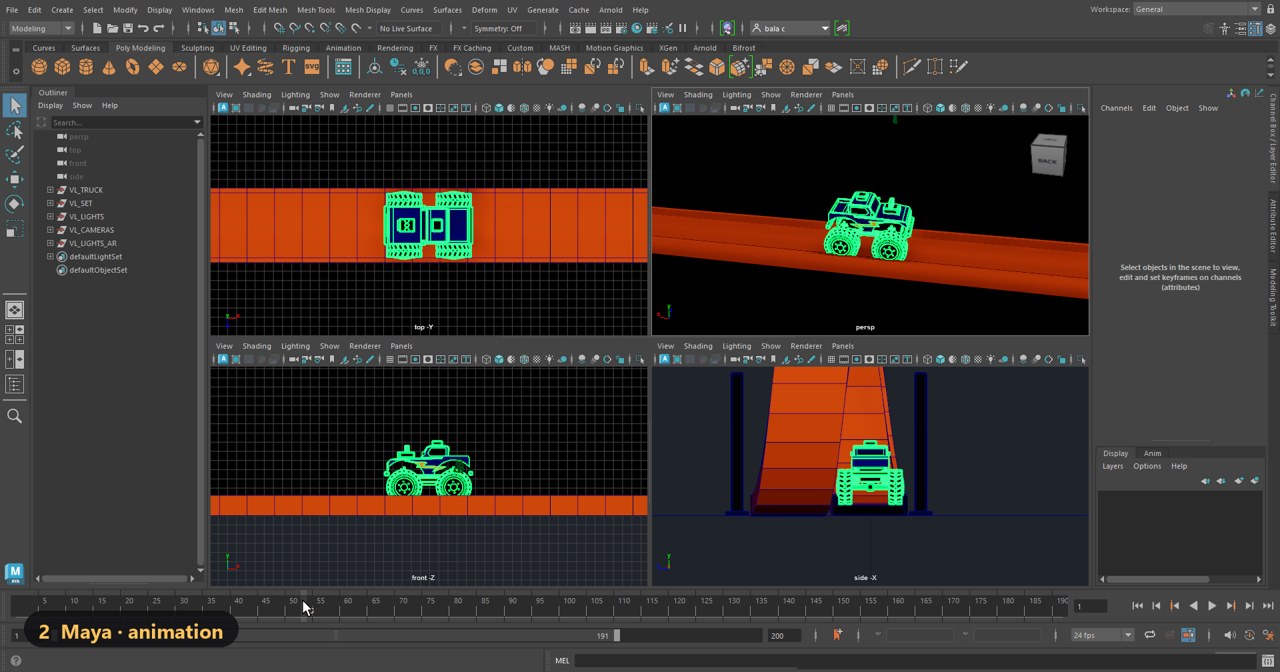The width and height of the screenshot is (1280, 672).
Task: Open the Deform menu
Action: tap(484, 10)
